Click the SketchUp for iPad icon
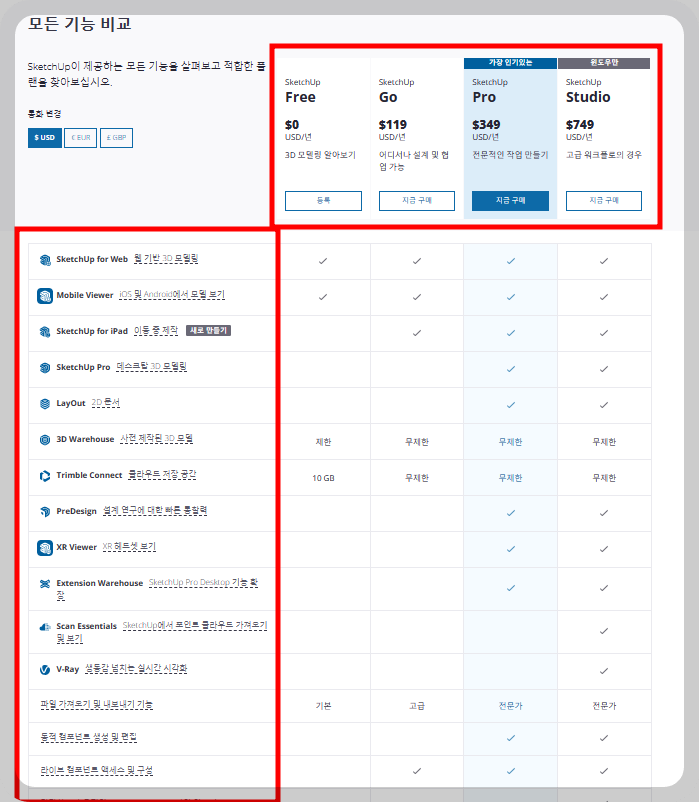 45,331
